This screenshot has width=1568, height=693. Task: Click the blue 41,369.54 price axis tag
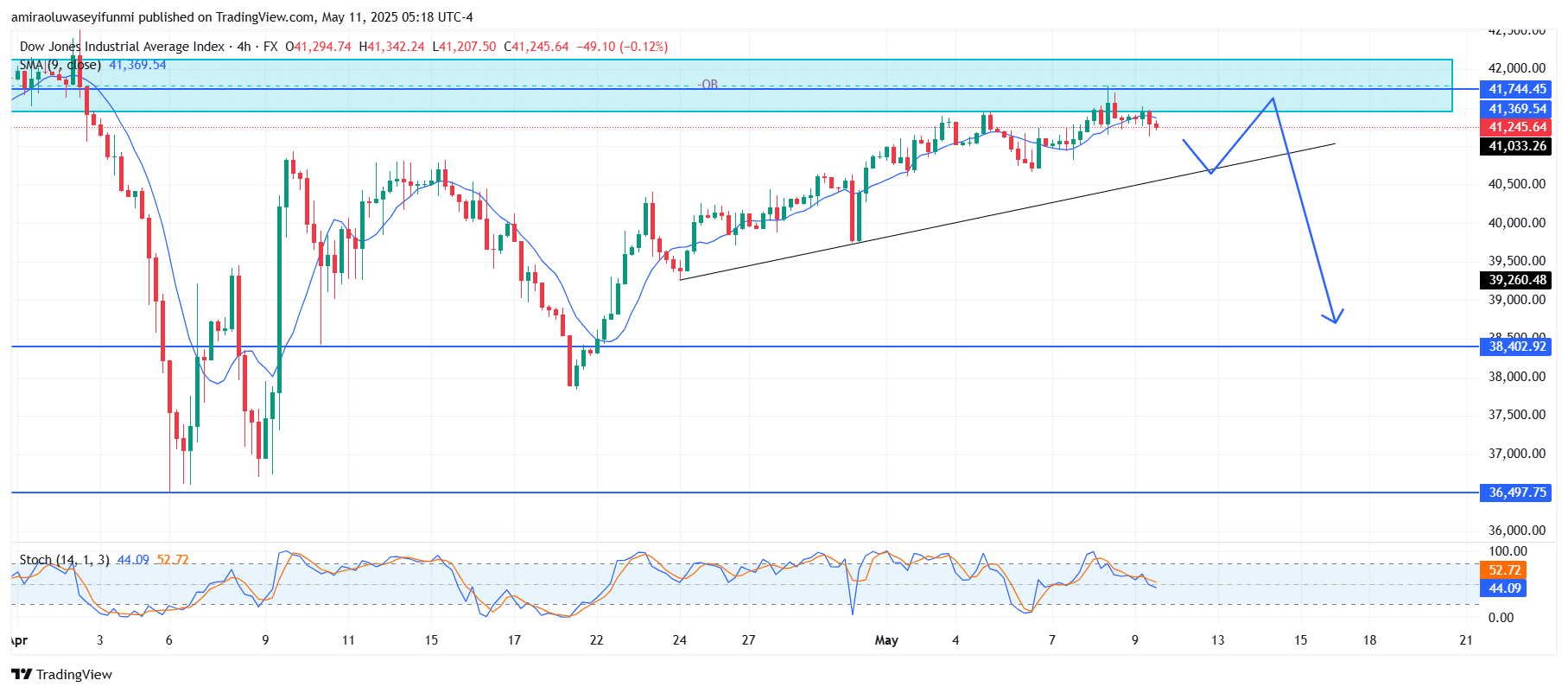tap(1516, 109)
